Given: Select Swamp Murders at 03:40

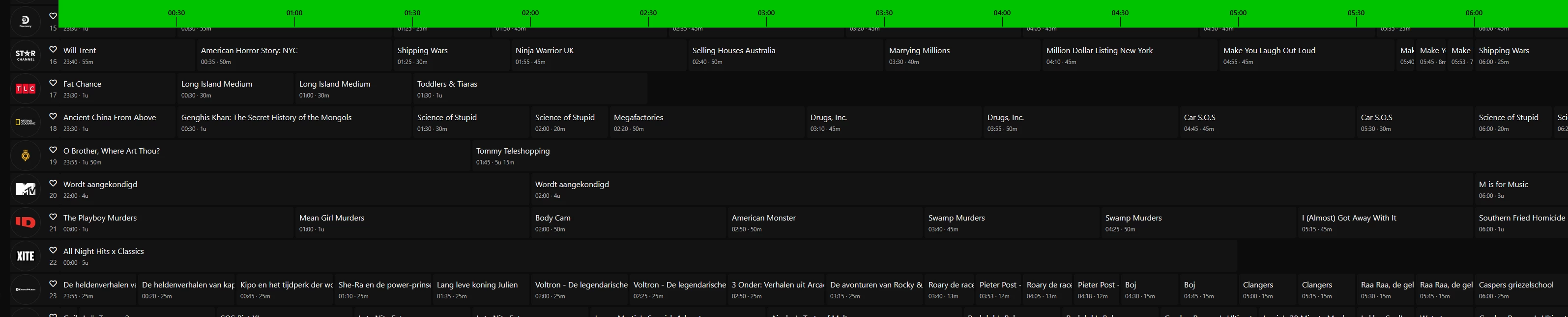Looking at the screenshot, I should coord(1012,223).
